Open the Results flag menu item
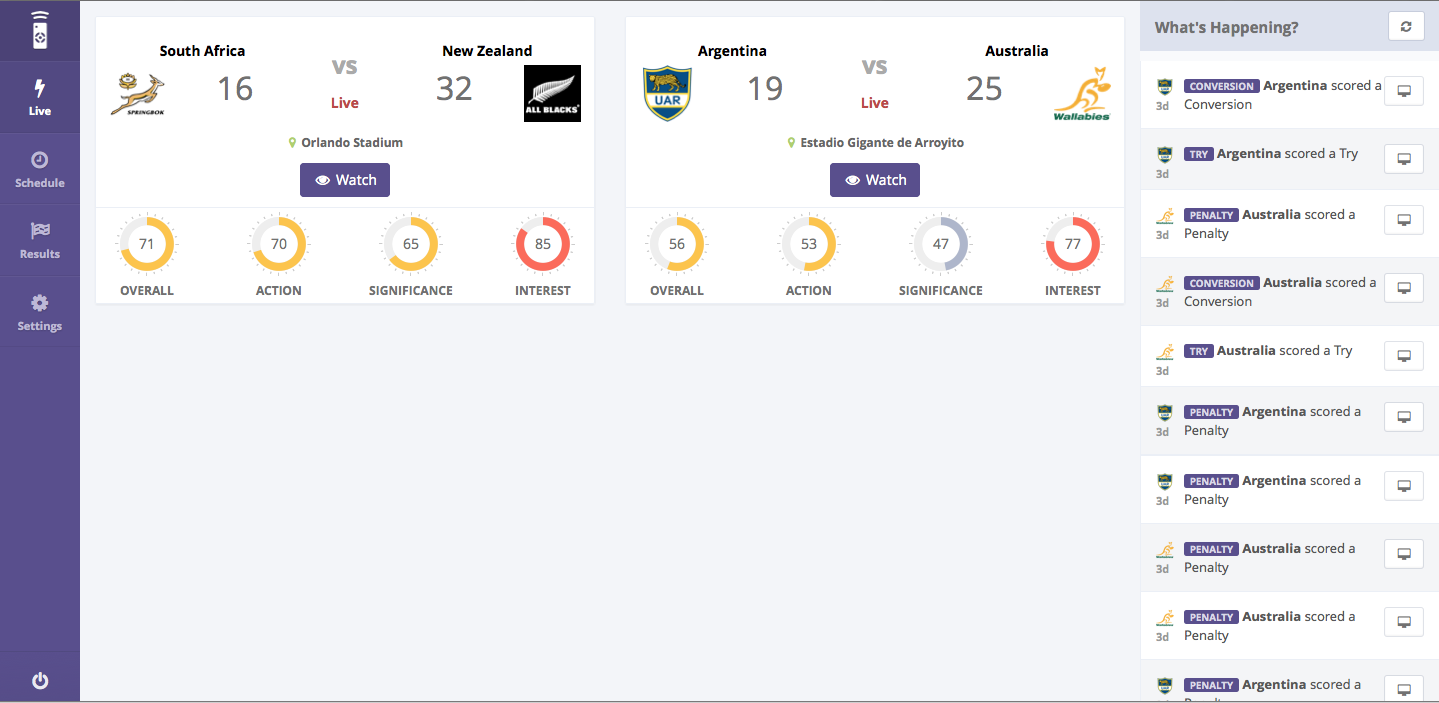Viewport: 1439px width, 703px height. pos(39,240)
